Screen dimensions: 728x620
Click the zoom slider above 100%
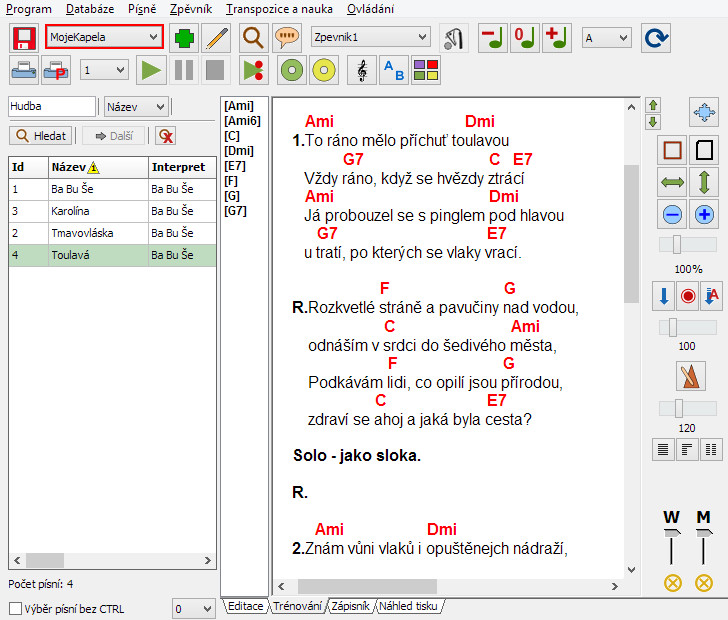(688, 244)
